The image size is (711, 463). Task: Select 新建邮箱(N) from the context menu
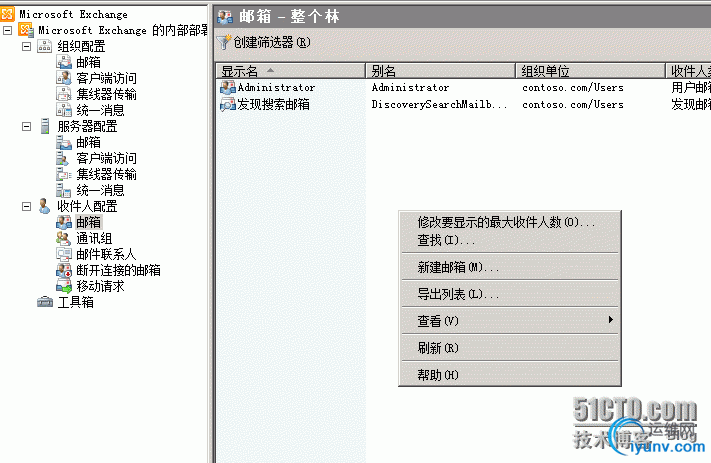pyautogui.click(x=510, y=267)
